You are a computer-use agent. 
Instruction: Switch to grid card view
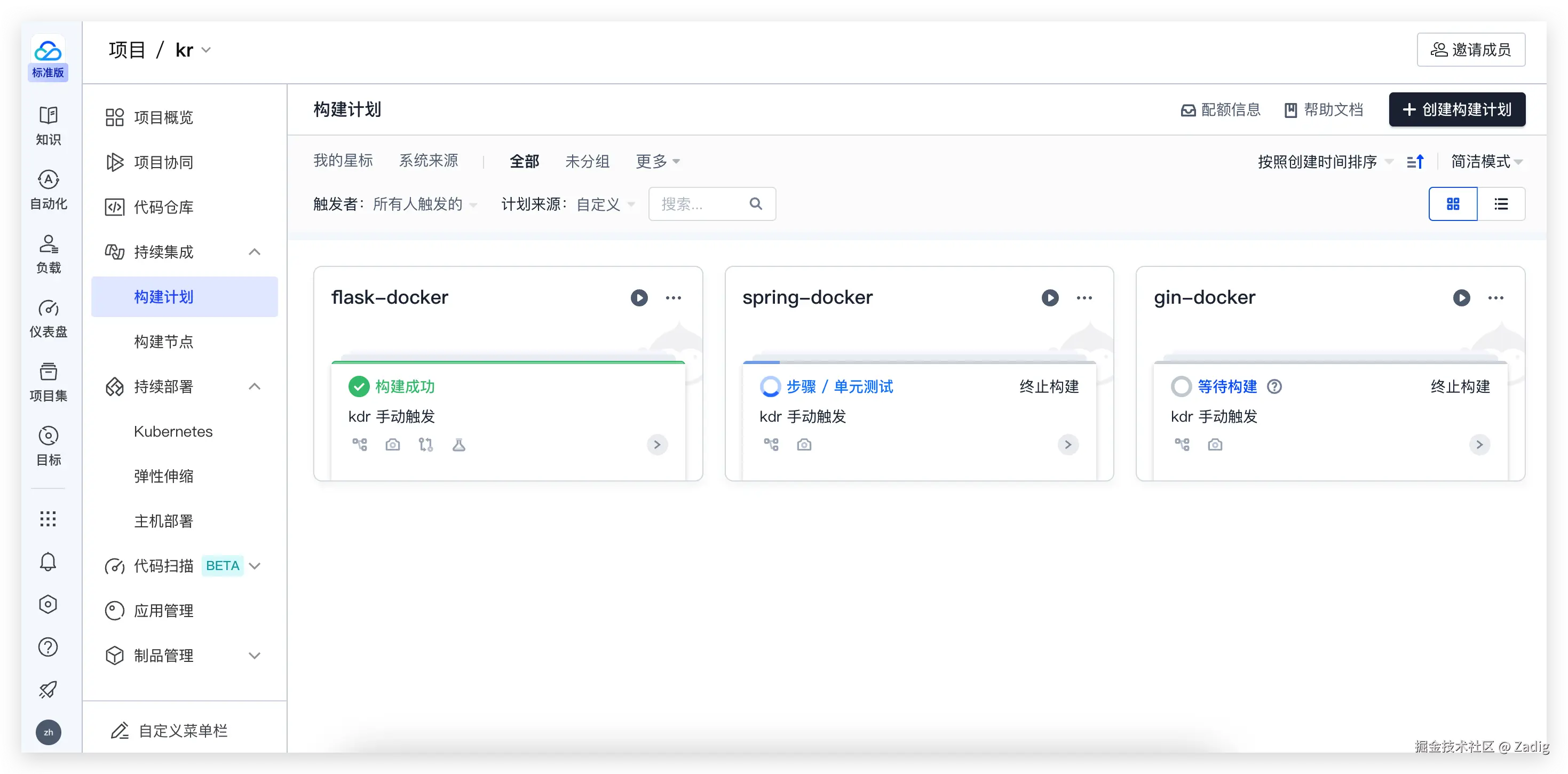(1452, 204)
